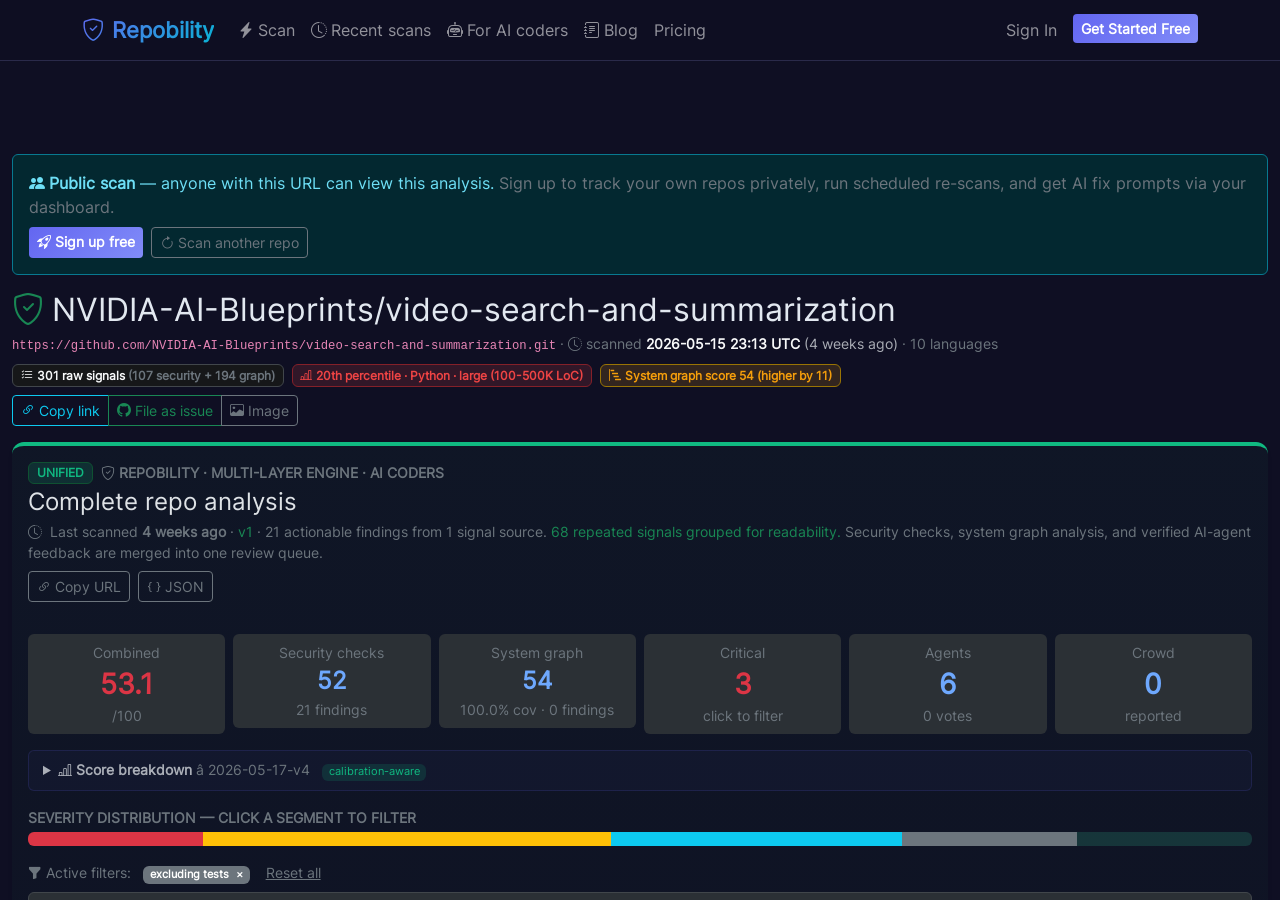Open the Pricing page
The width and height of the screenshot is (1280, 900).
click(x=680, y=30)
